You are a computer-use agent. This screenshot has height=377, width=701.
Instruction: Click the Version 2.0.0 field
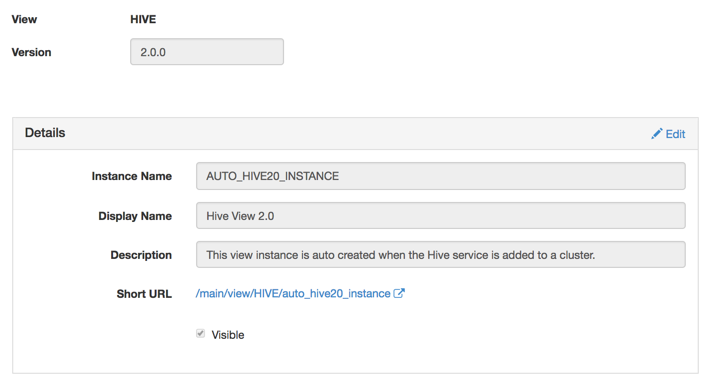click(207, 52)
